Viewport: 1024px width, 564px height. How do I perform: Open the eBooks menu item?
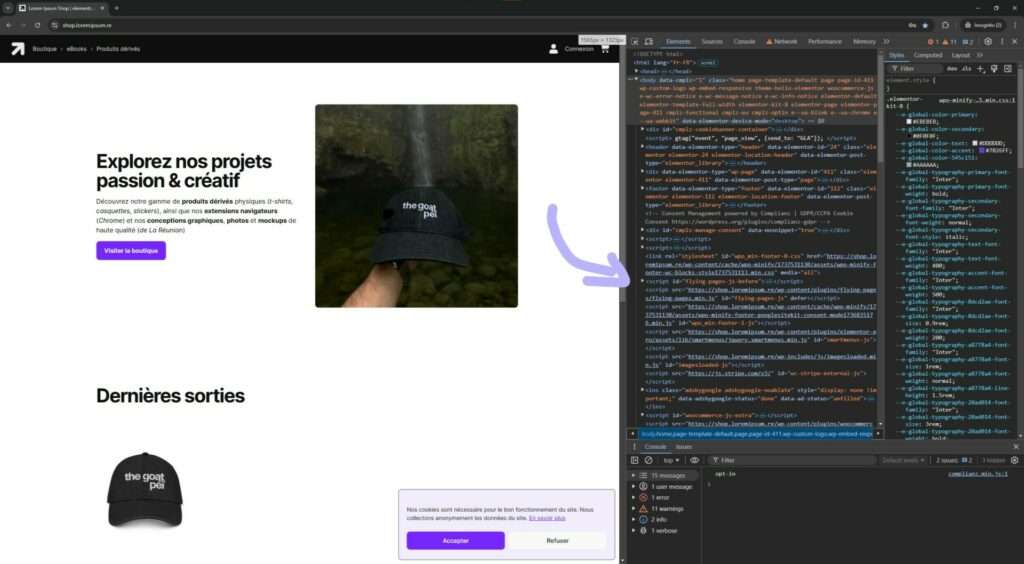coord(76,49)
